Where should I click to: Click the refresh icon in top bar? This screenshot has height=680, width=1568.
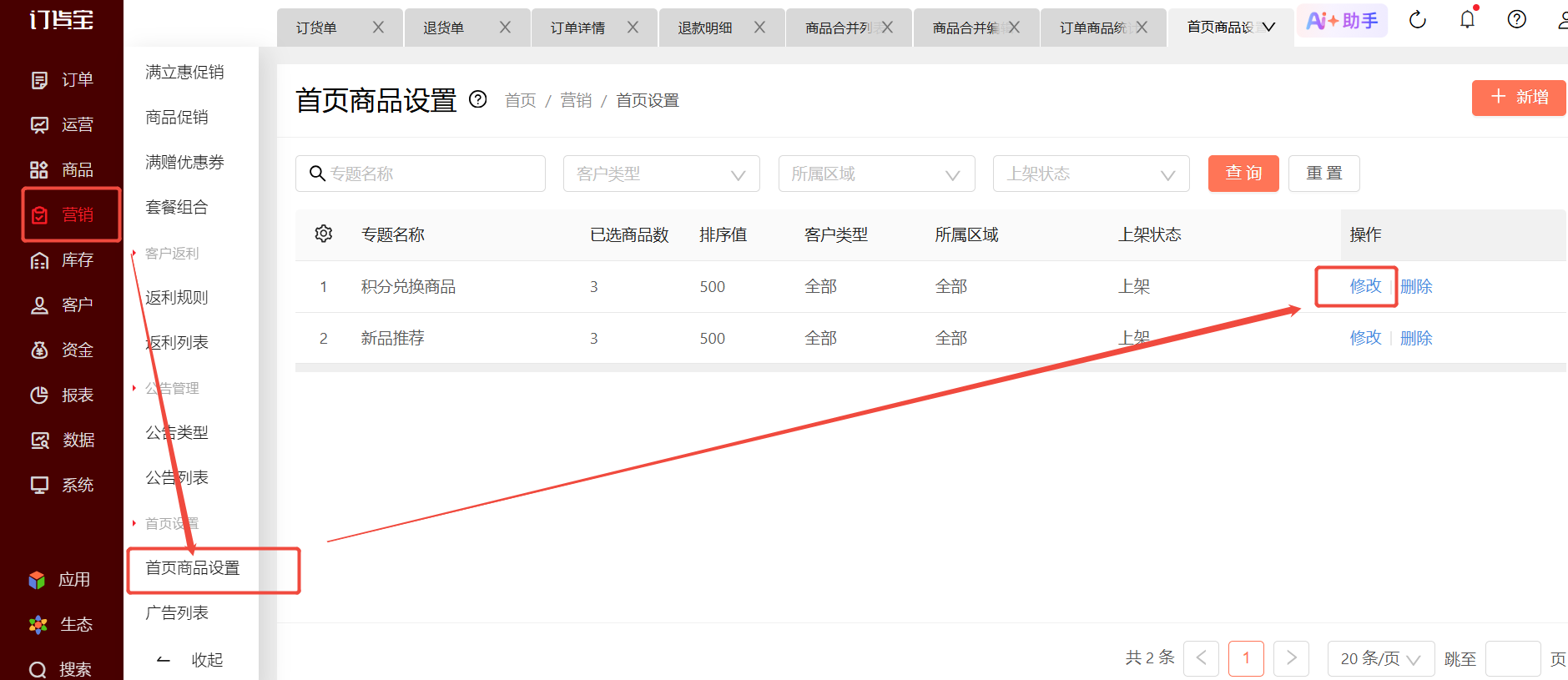tap(1418, 20)
